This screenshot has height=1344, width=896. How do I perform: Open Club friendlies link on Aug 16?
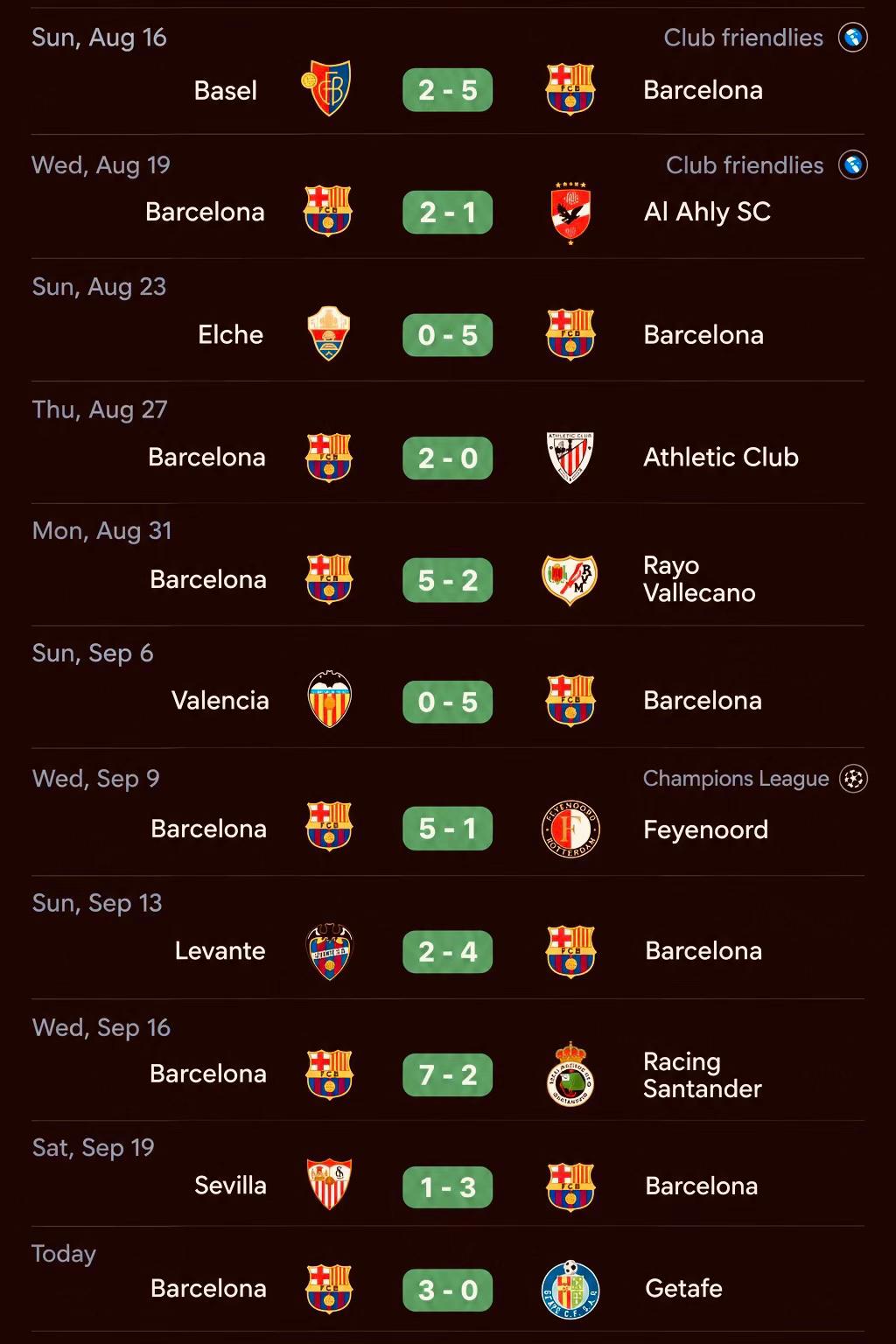point(743,38)
